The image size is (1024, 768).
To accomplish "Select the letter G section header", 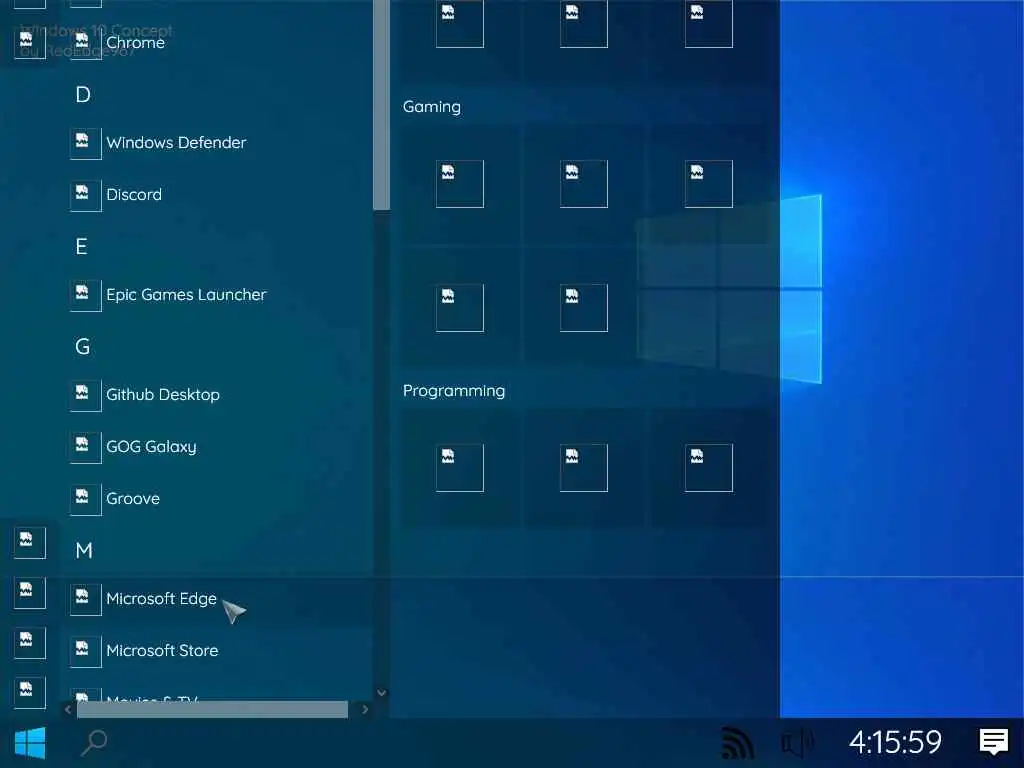I will coord(83,347).
